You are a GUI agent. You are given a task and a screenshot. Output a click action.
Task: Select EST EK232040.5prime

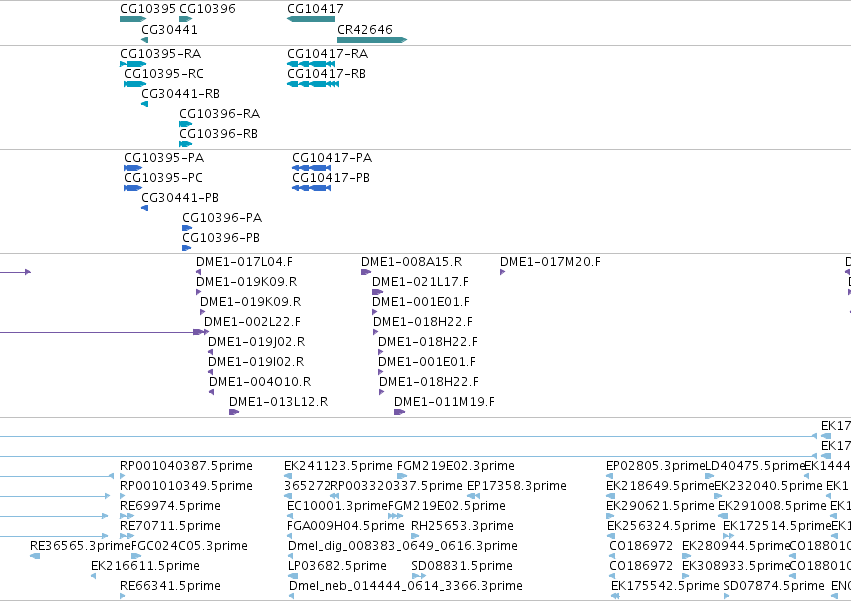(x=719, y=496)
